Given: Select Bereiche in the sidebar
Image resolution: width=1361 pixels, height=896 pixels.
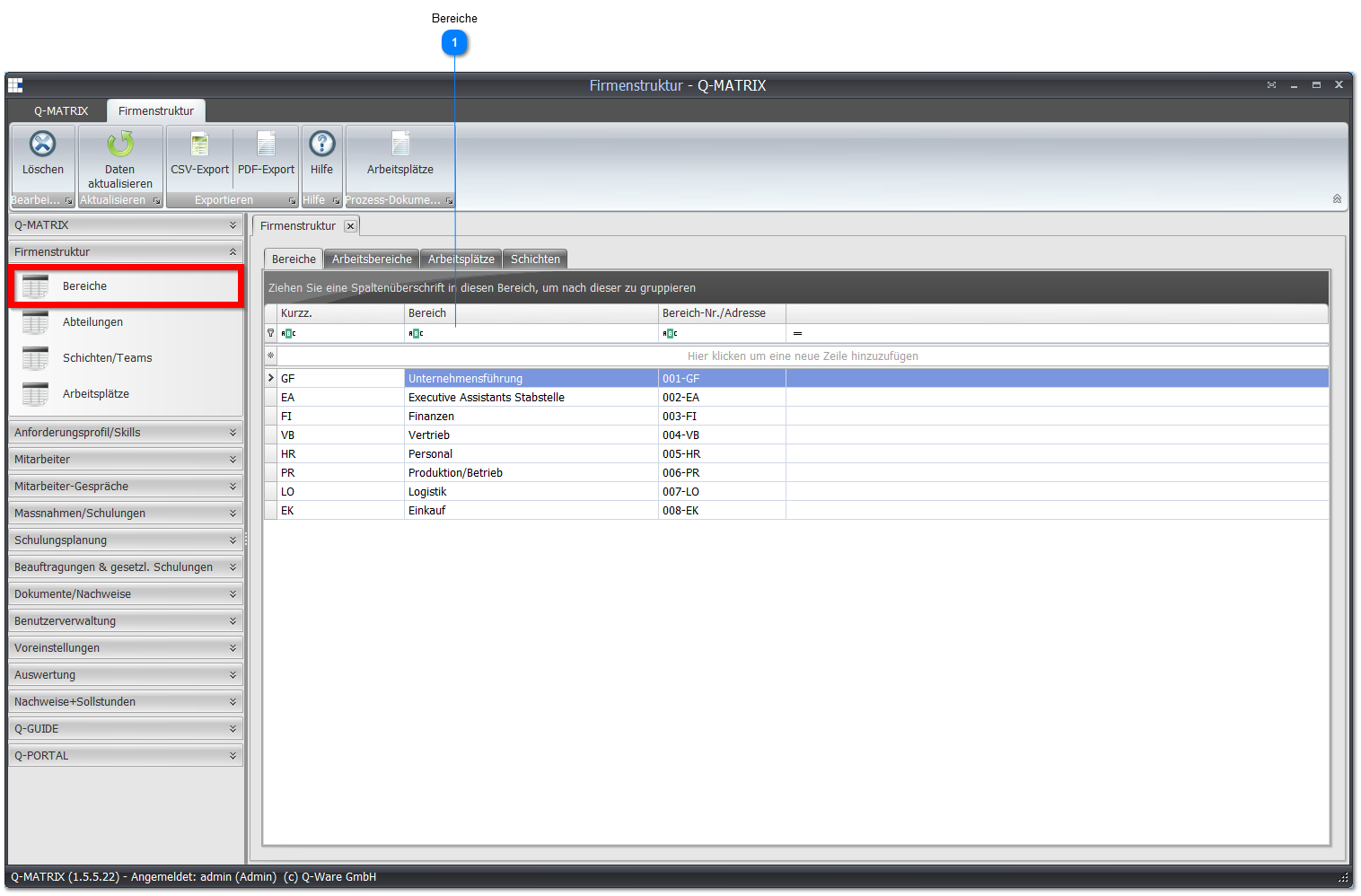Looking at the screenshot, I should (x=126, y=285).
